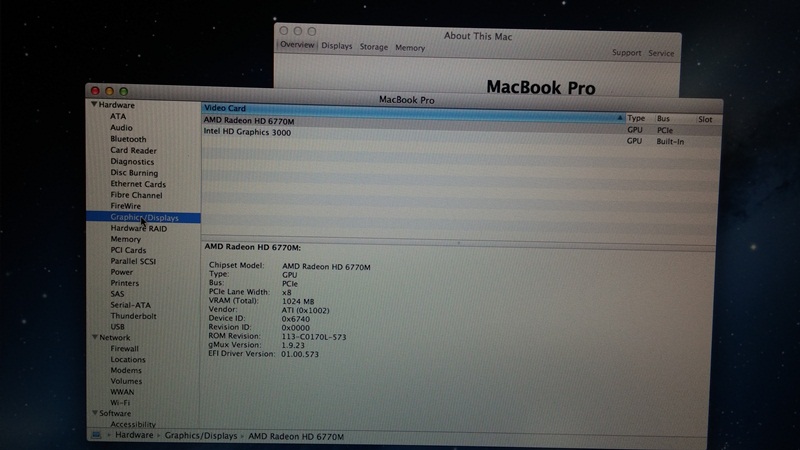Choose Bluetooth from the Hardware list
The image size is (800, 450).
pyautogui.click(x=128, y=139)
